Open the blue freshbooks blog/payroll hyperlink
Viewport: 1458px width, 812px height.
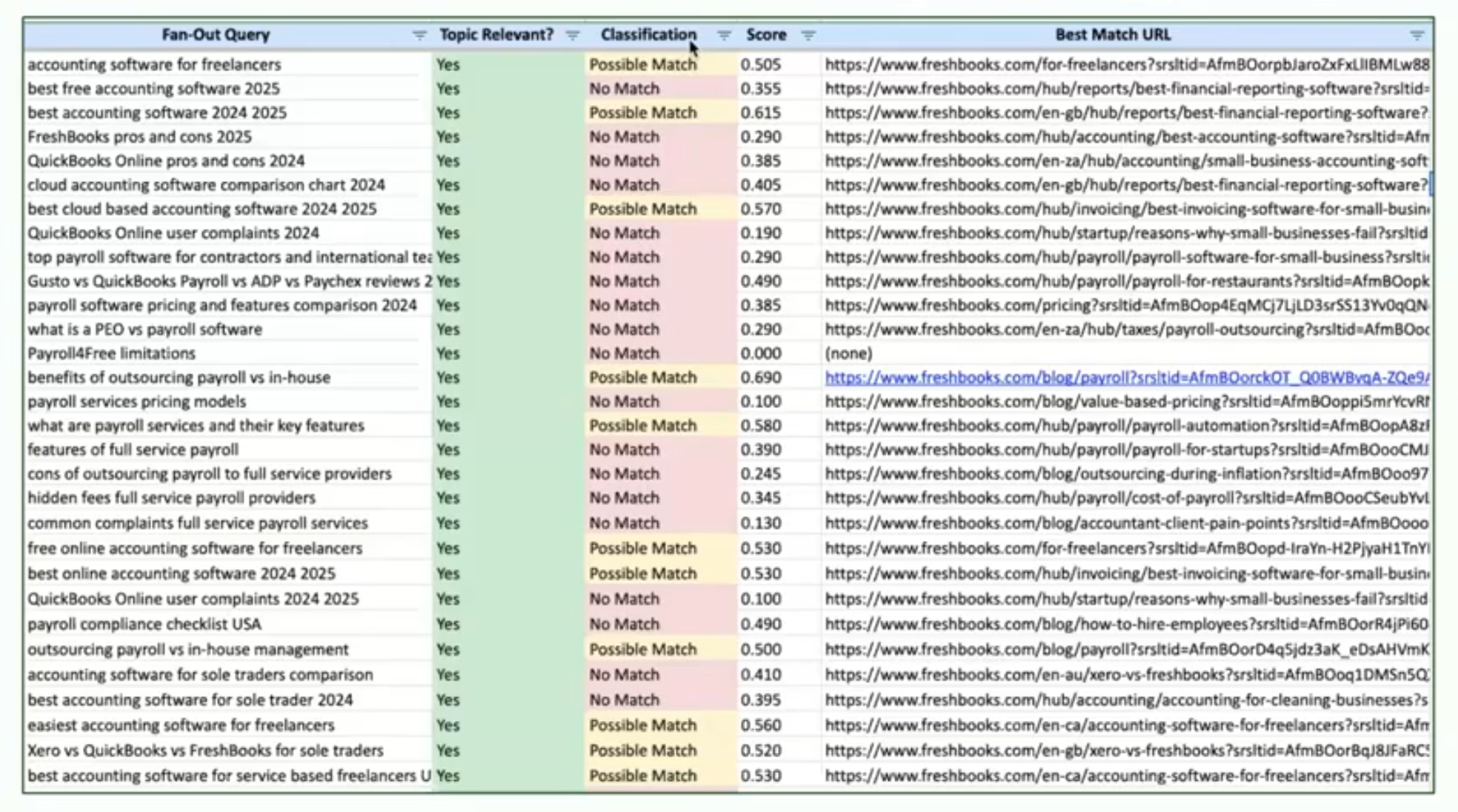pos(1126,378)
